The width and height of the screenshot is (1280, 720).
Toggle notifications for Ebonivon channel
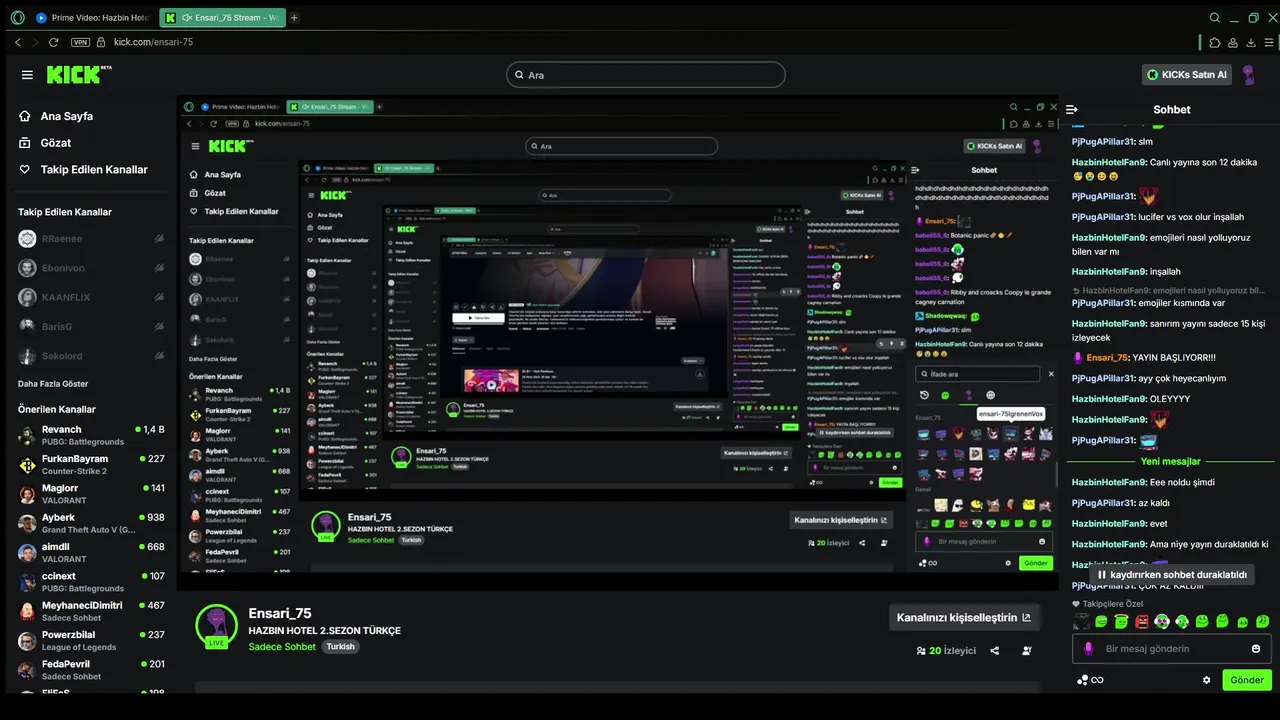click(159, 268)
